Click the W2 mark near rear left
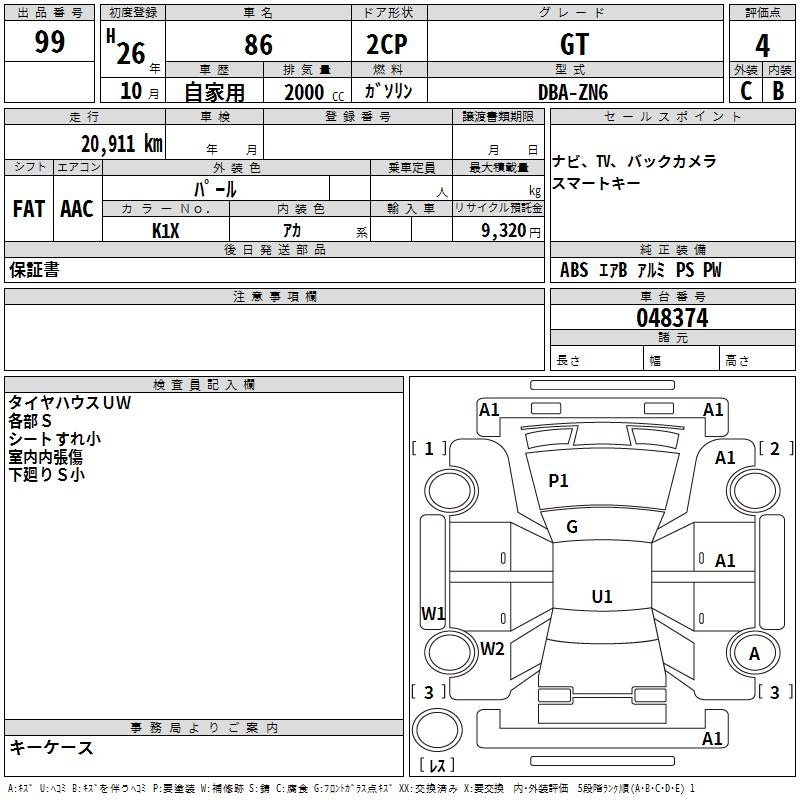This screenshot has width=800, height=800. (x=492, y=648)
